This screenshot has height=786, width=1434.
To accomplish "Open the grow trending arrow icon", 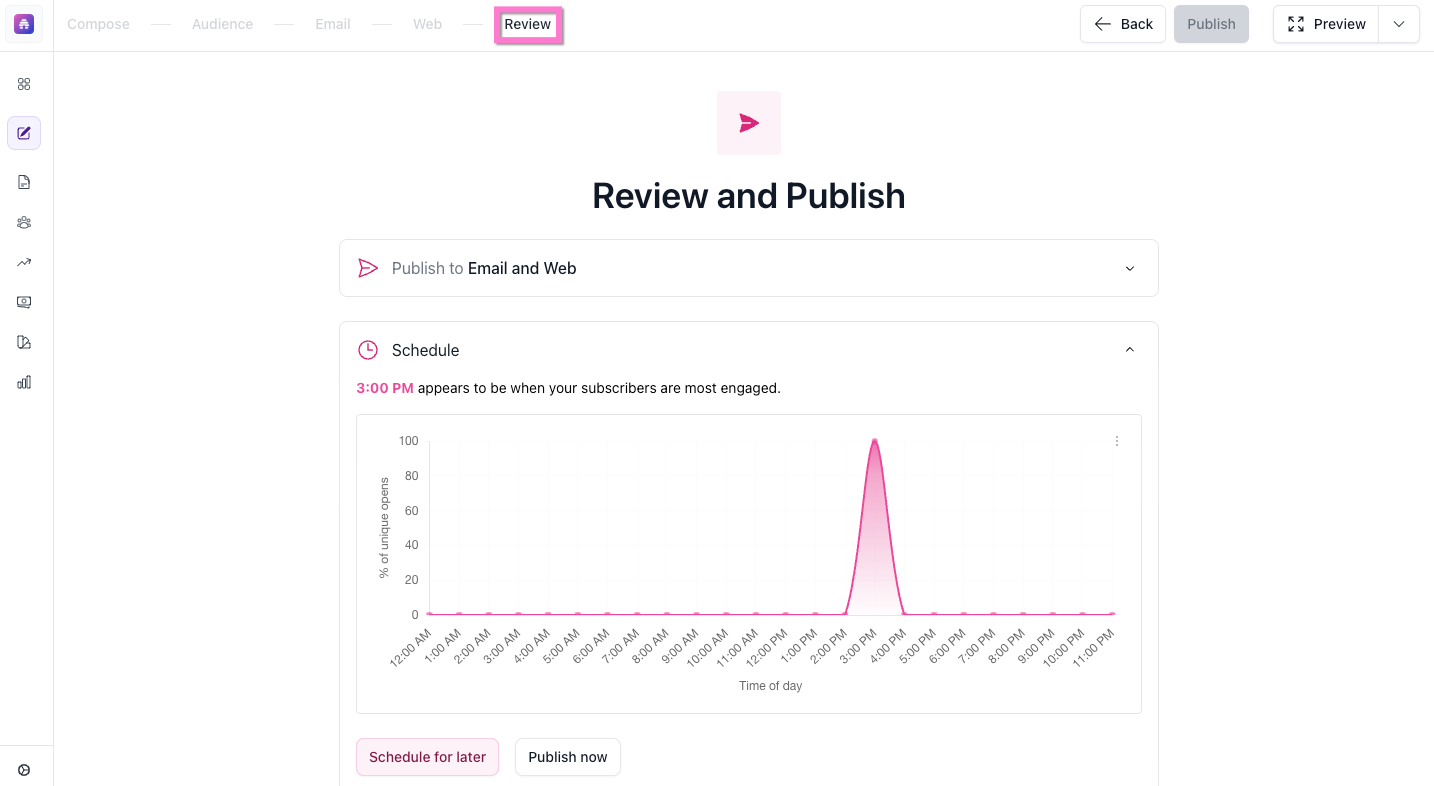I will pos(24,262).
